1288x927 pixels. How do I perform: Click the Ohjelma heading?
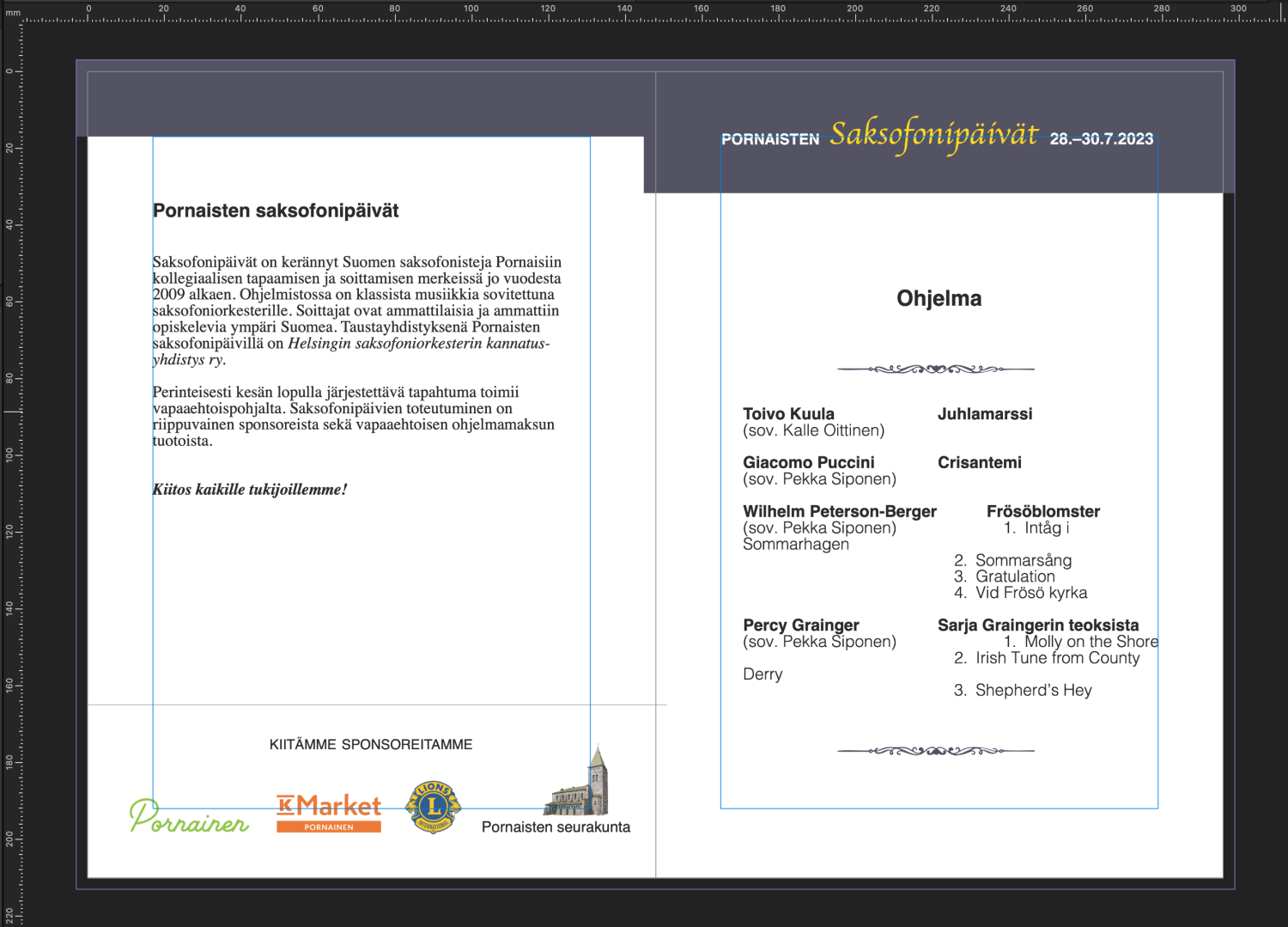pos(940,299)
